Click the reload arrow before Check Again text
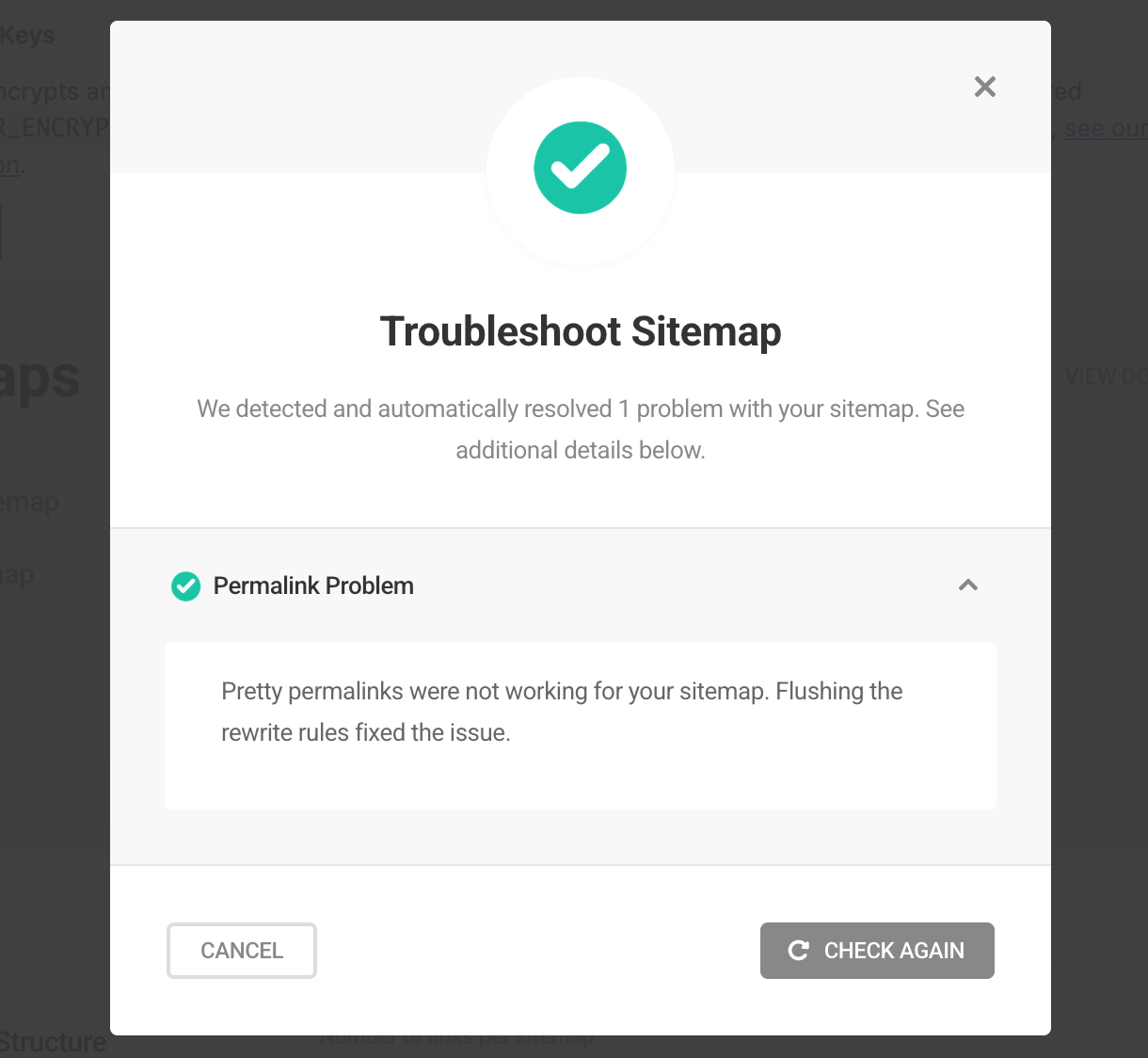 pos(798,951)
